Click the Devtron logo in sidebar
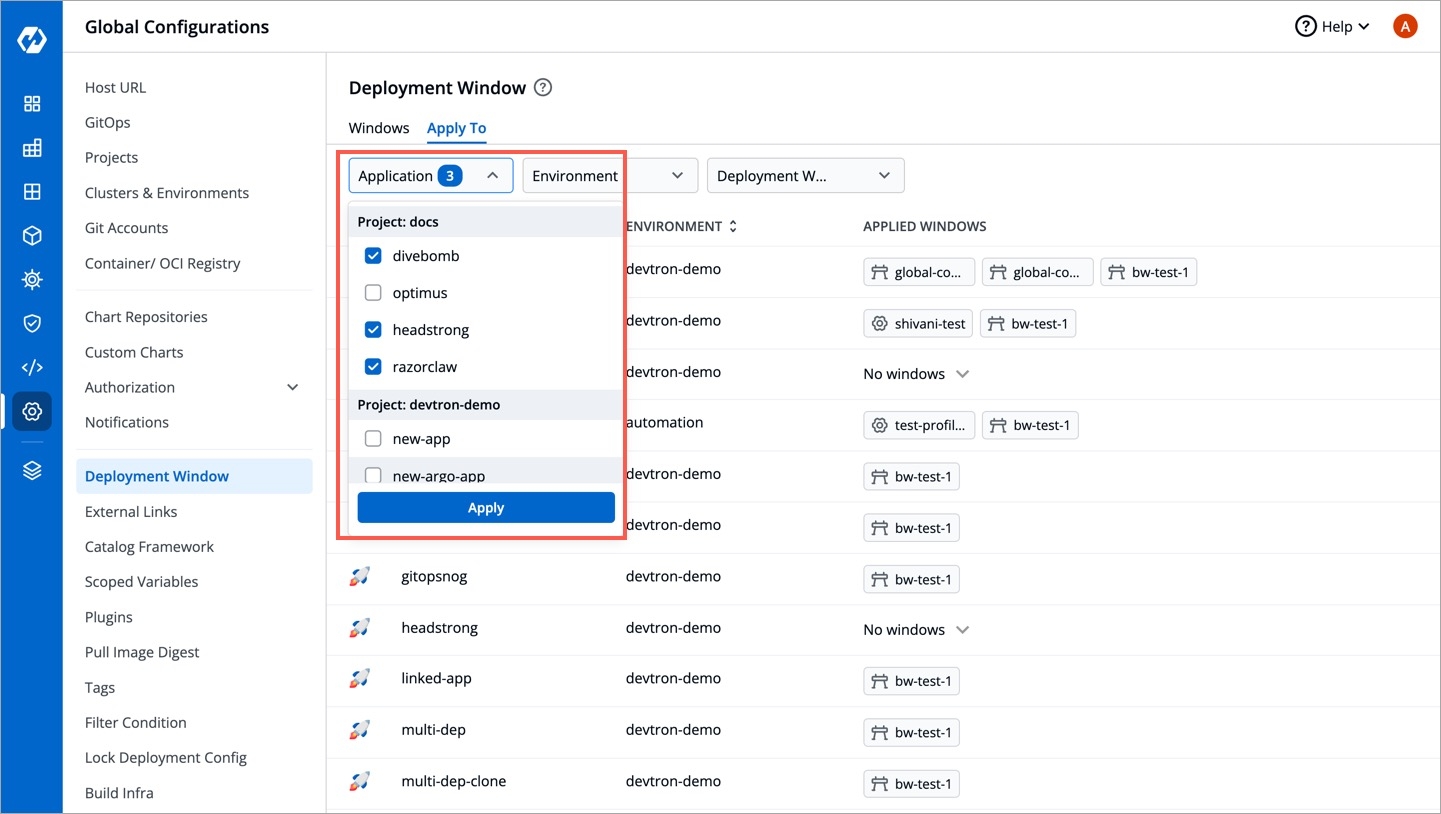The width and height of the screenshot is (1441, 814). point(32,40)
